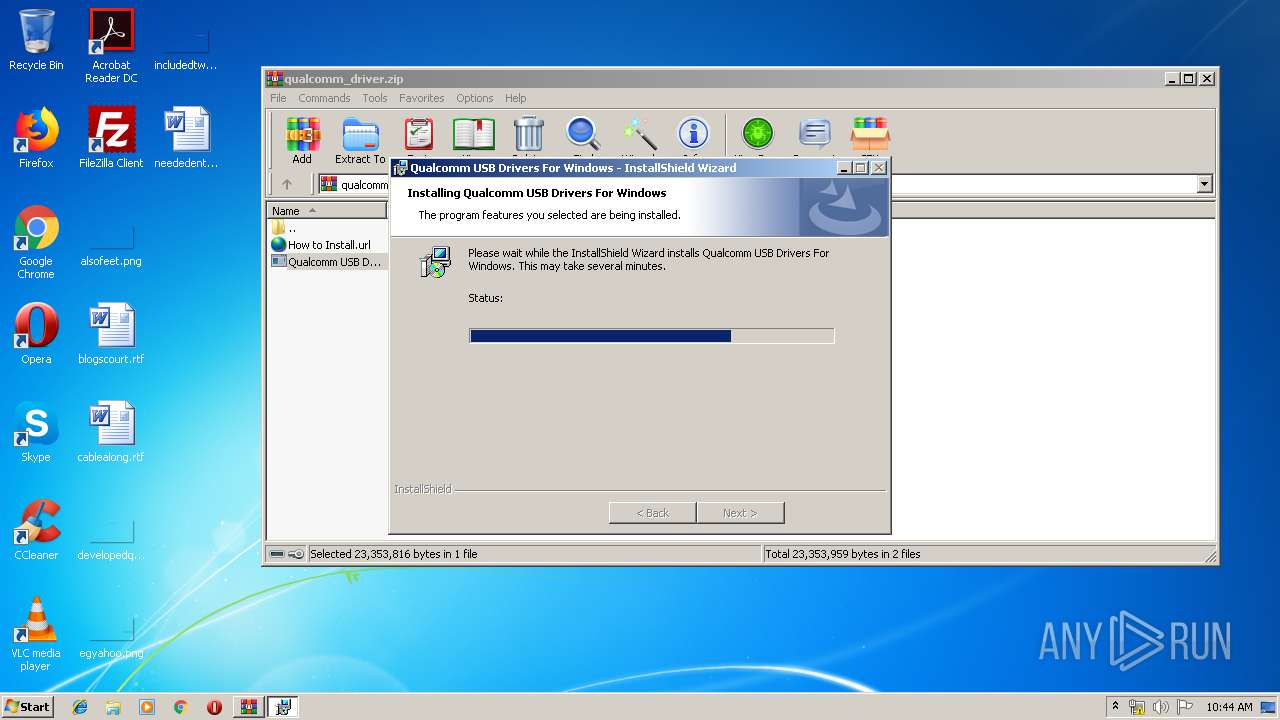Open Acrobat Reader DC desktop icon
This screenshot has width=1280, height=720.
(111, 46)
